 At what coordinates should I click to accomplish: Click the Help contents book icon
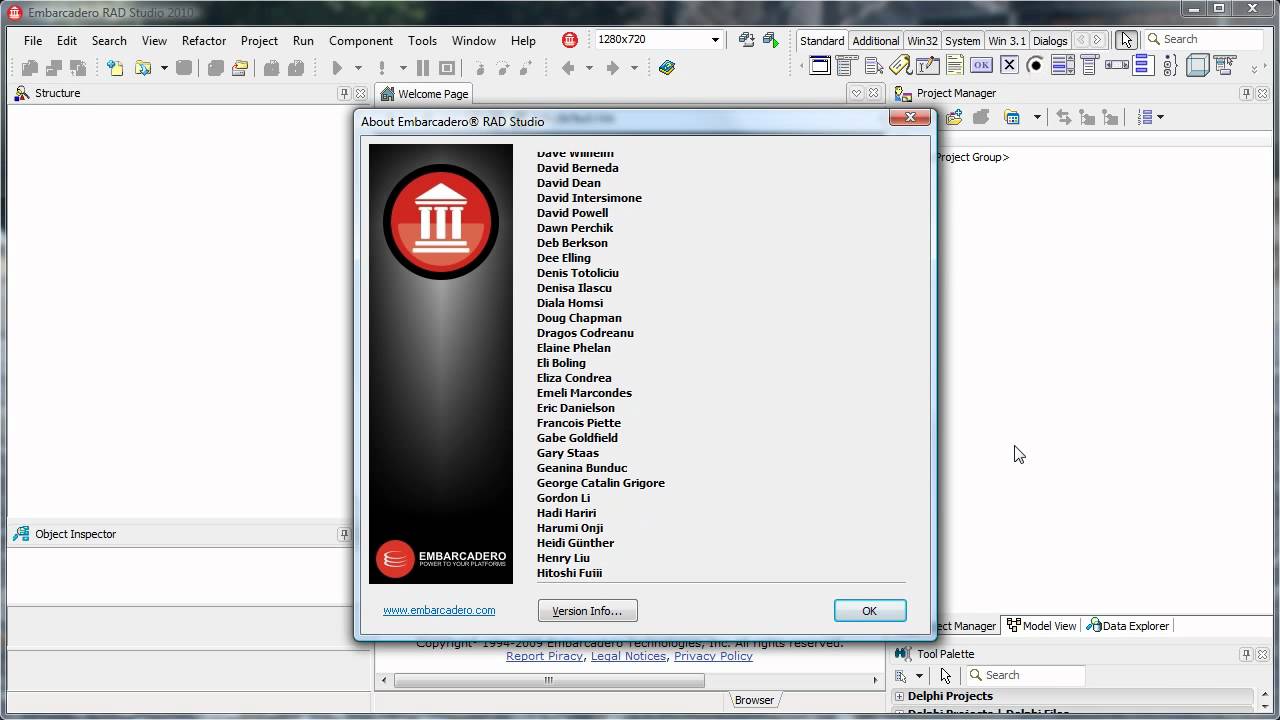(667, 68)
